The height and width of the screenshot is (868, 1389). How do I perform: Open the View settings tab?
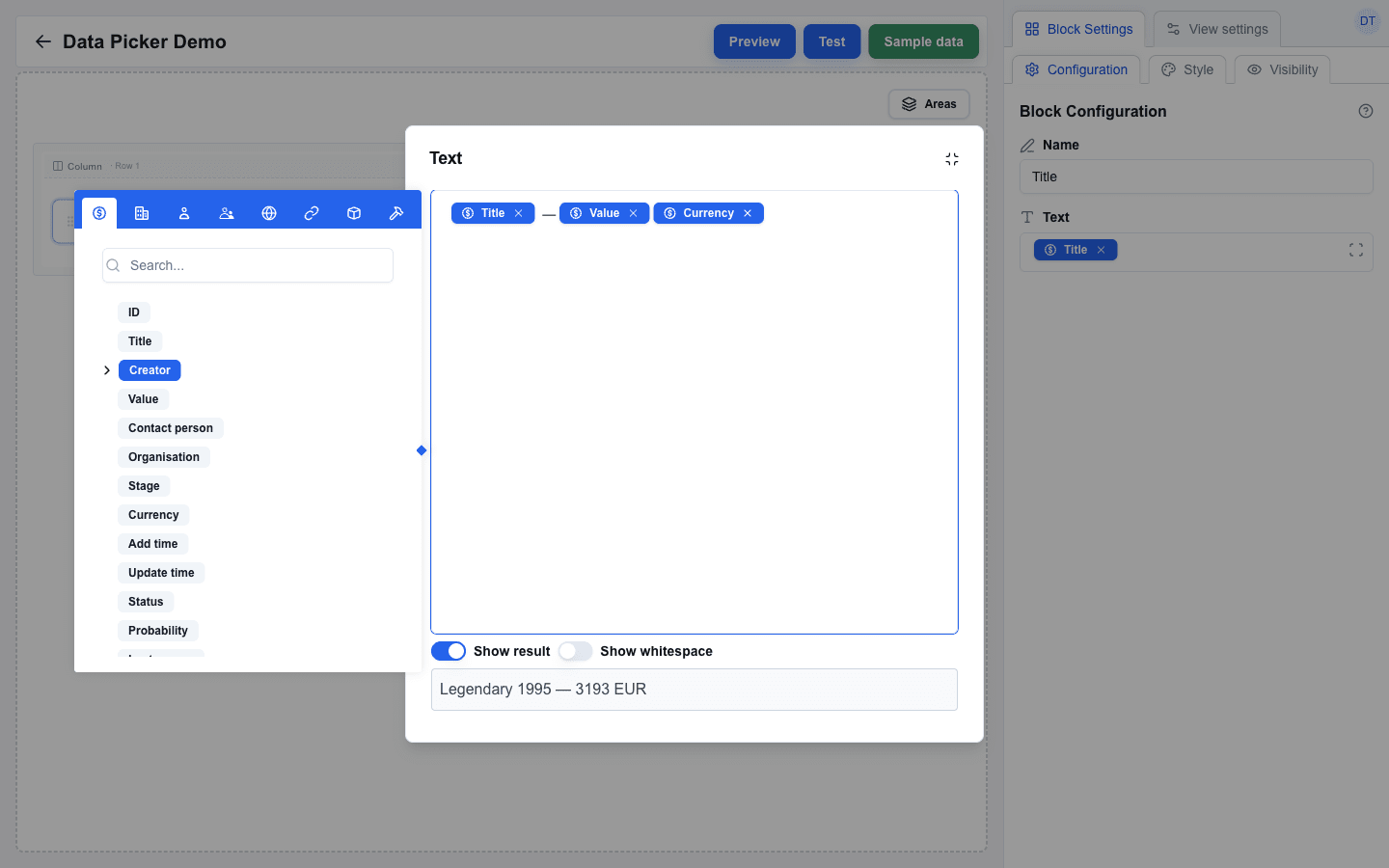click(1217, 29)
